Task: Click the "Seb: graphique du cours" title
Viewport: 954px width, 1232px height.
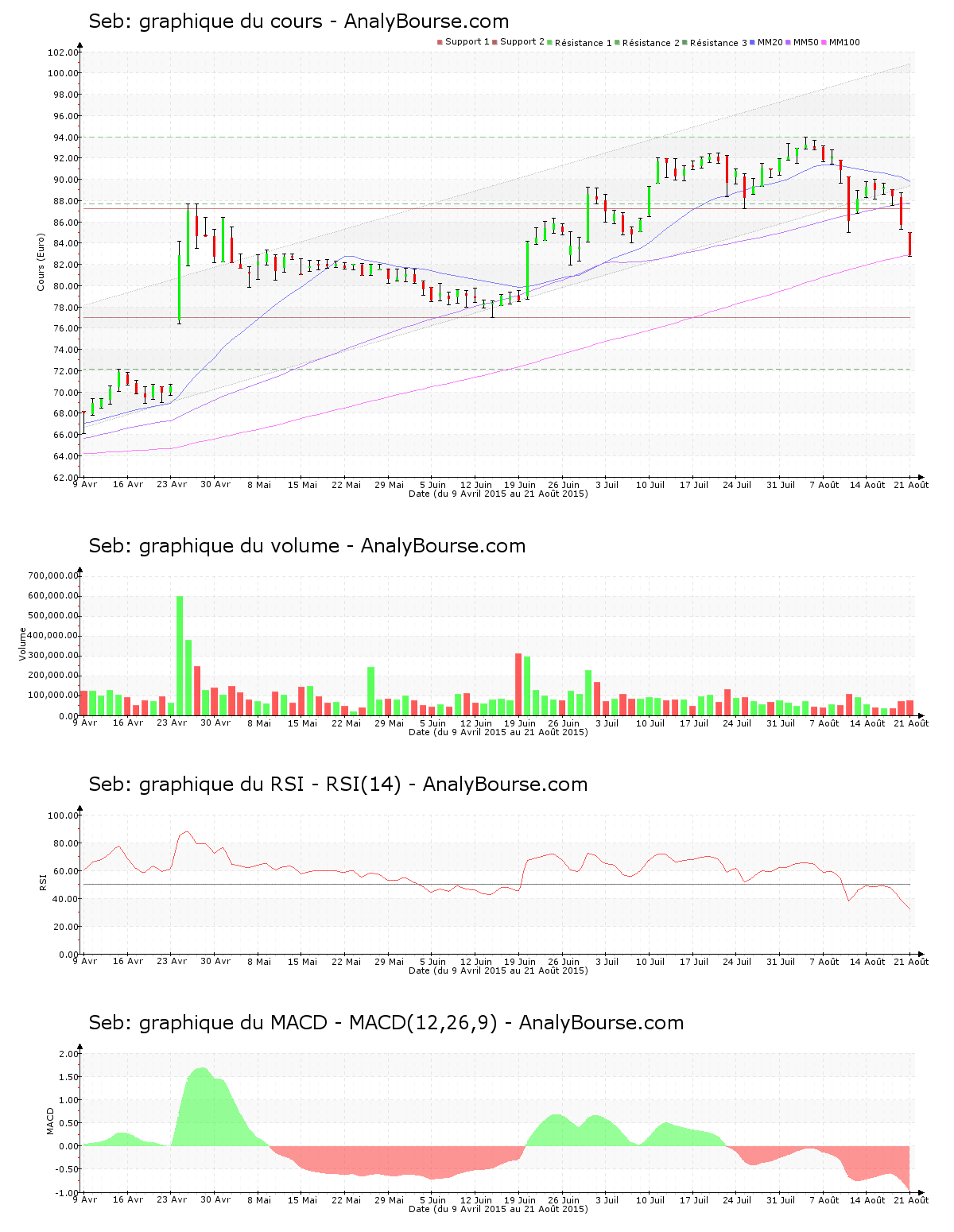Action: [x=206, y=22]
